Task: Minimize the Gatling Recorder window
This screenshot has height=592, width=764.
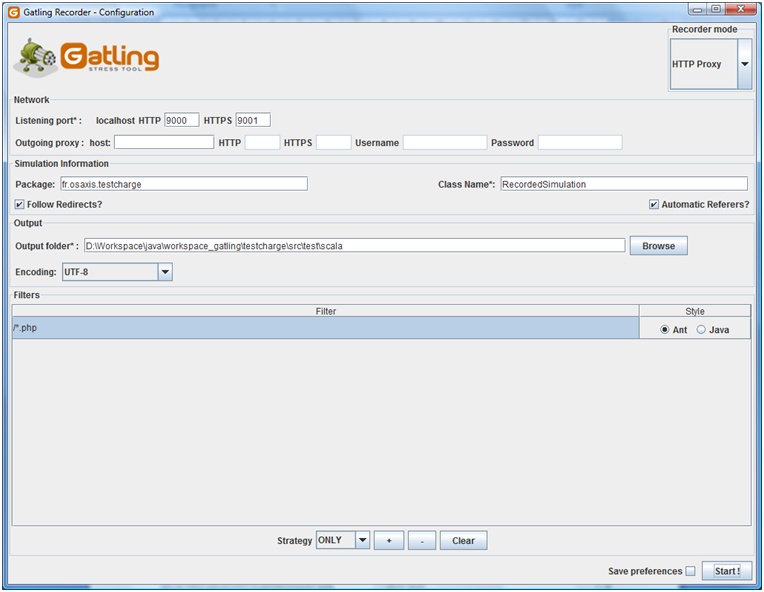Action: (698, 9)
